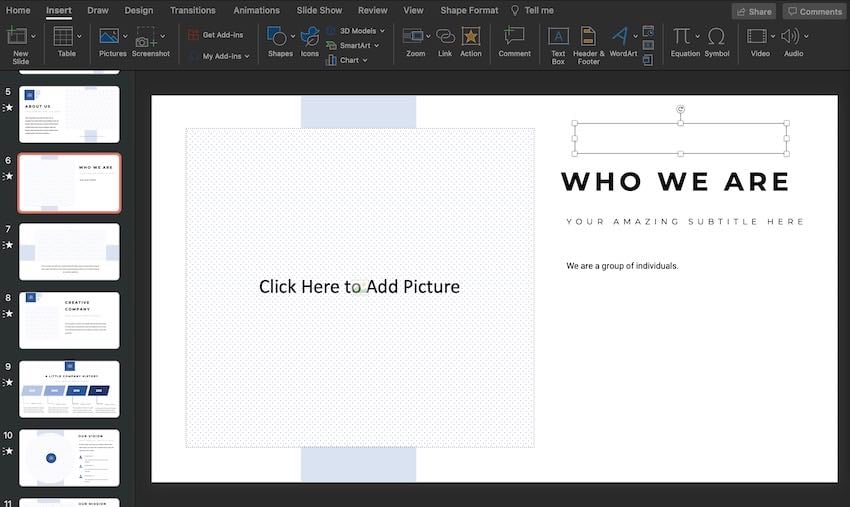Insert a hyperlink with the Link icon

[445, 37]
